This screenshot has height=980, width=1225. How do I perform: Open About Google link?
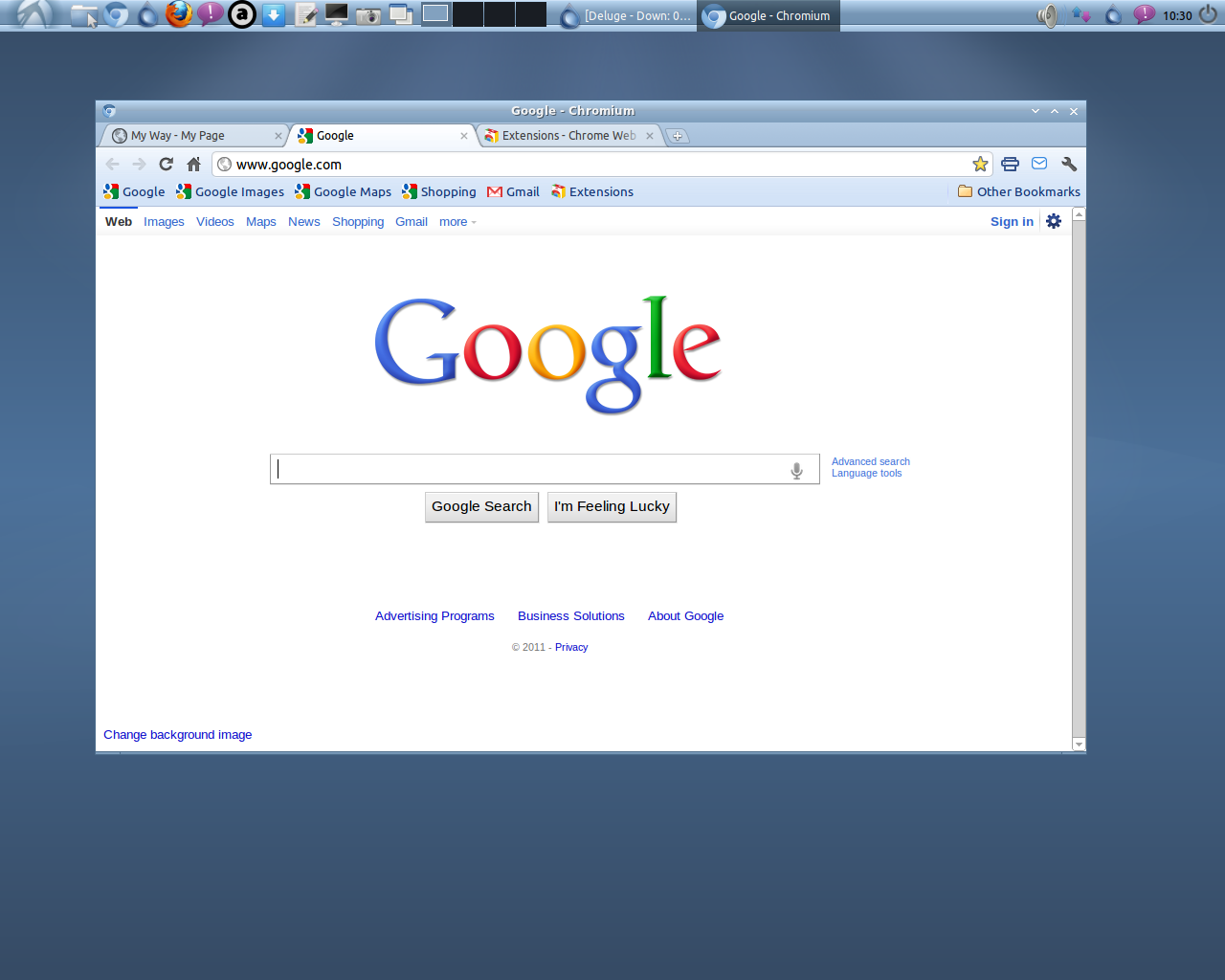[685, 616]
